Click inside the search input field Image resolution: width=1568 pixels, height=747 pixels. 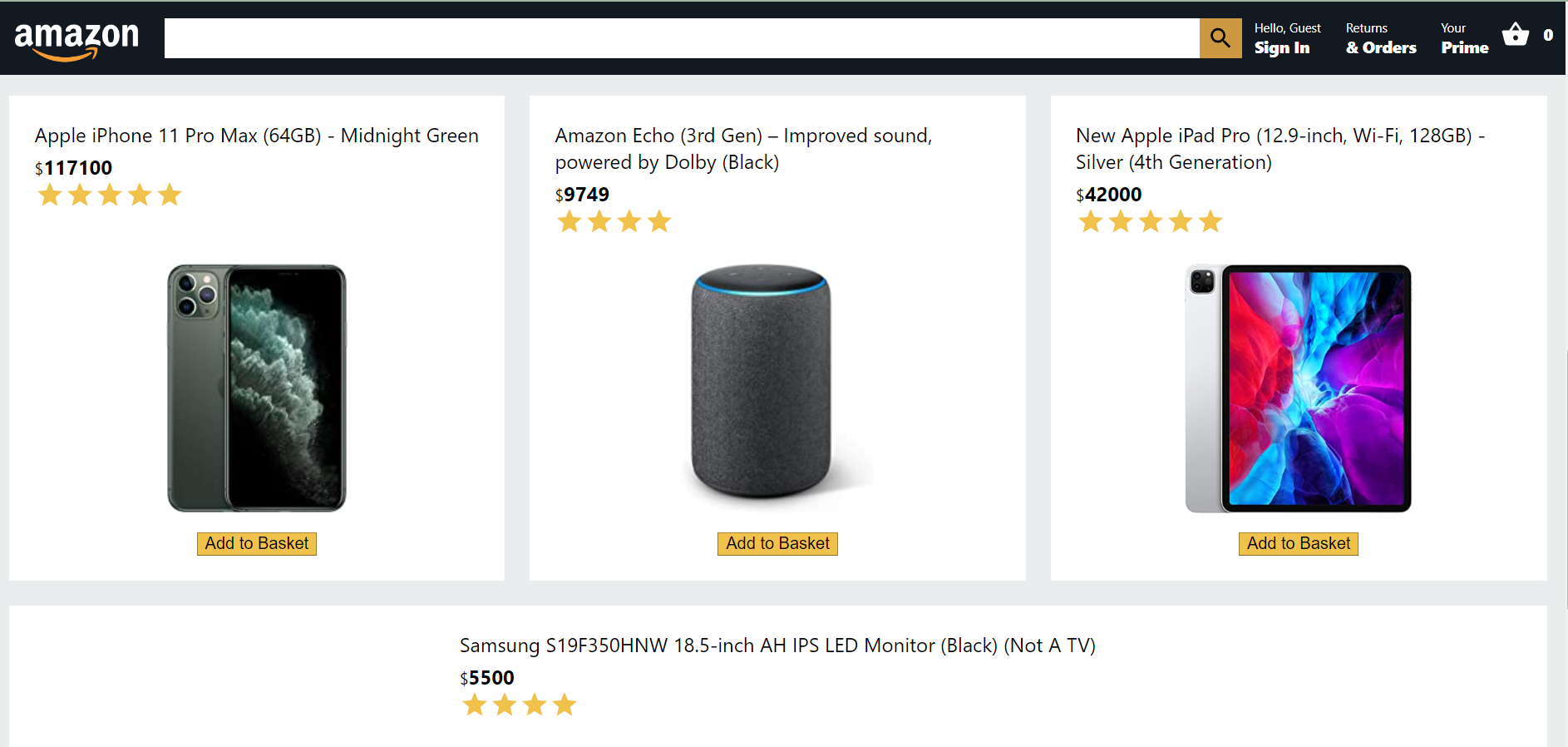pyautogui.click(x=682, y=37)
